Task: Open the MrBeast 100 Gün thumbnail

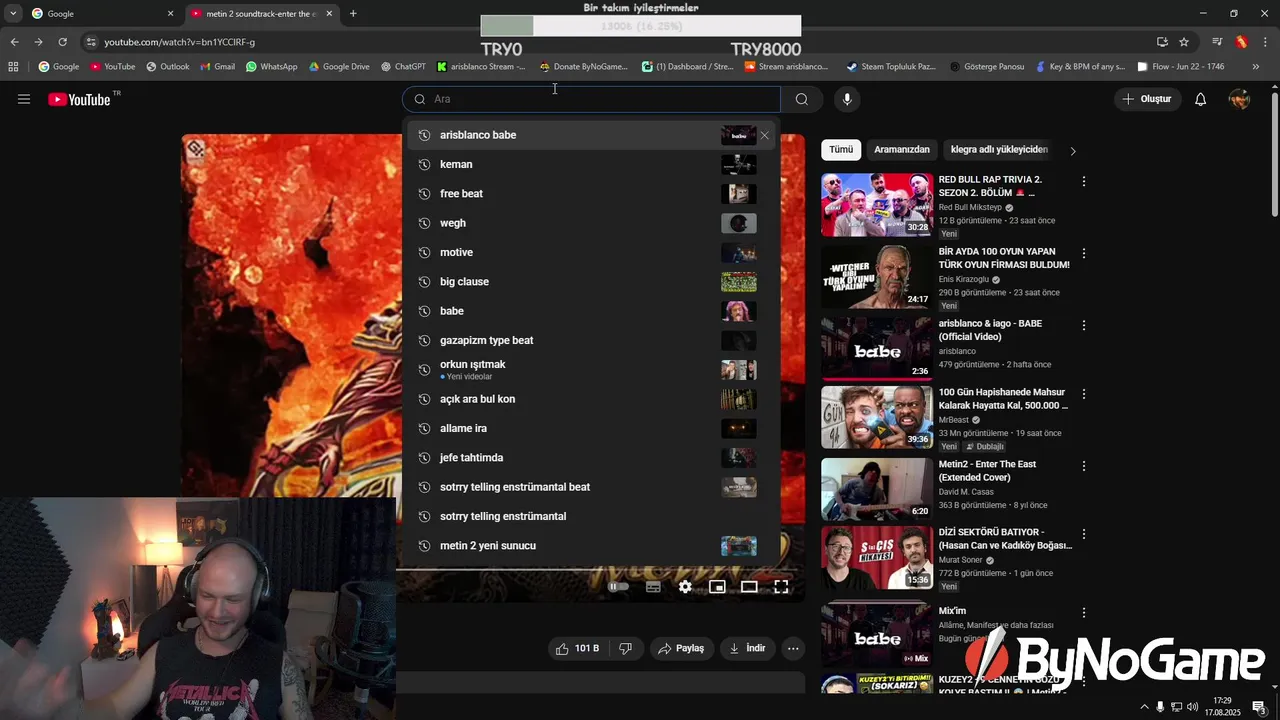Action: coord(877,417)
